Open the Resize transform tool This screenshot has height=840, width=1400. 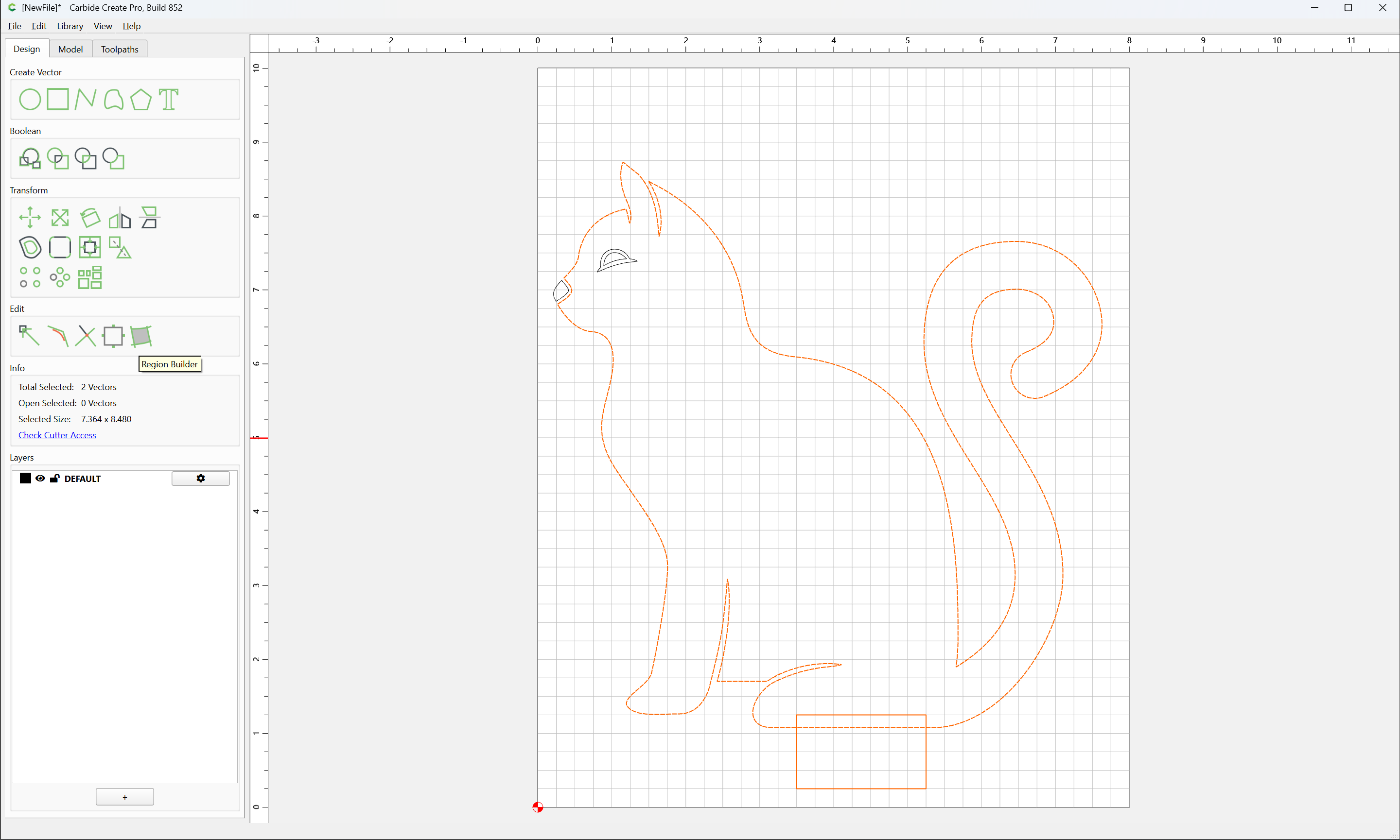pyautogui.click(x=60, y=217)
